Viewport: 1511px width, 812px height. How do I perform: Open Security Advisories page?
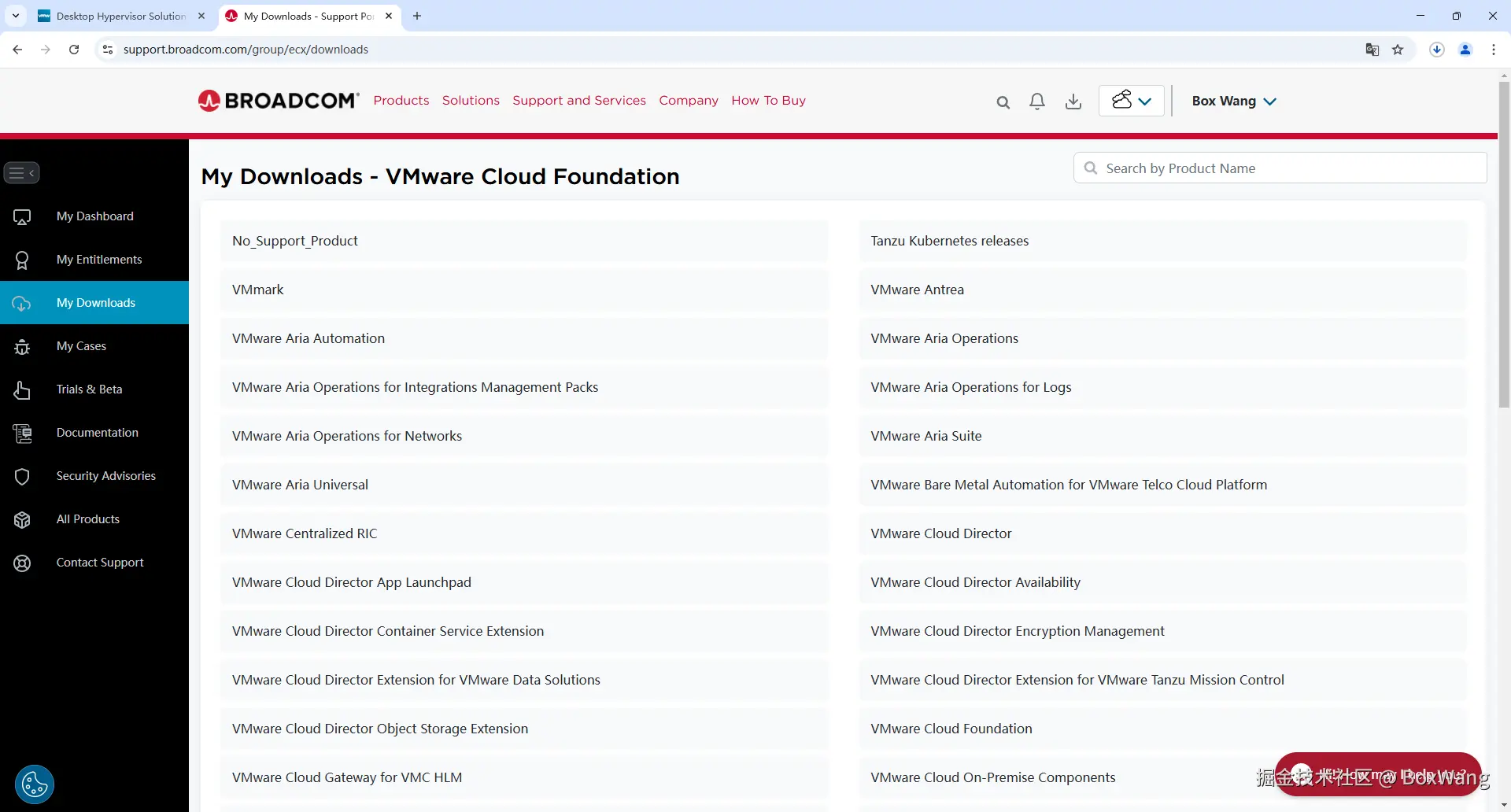click(x=94, y=476)
